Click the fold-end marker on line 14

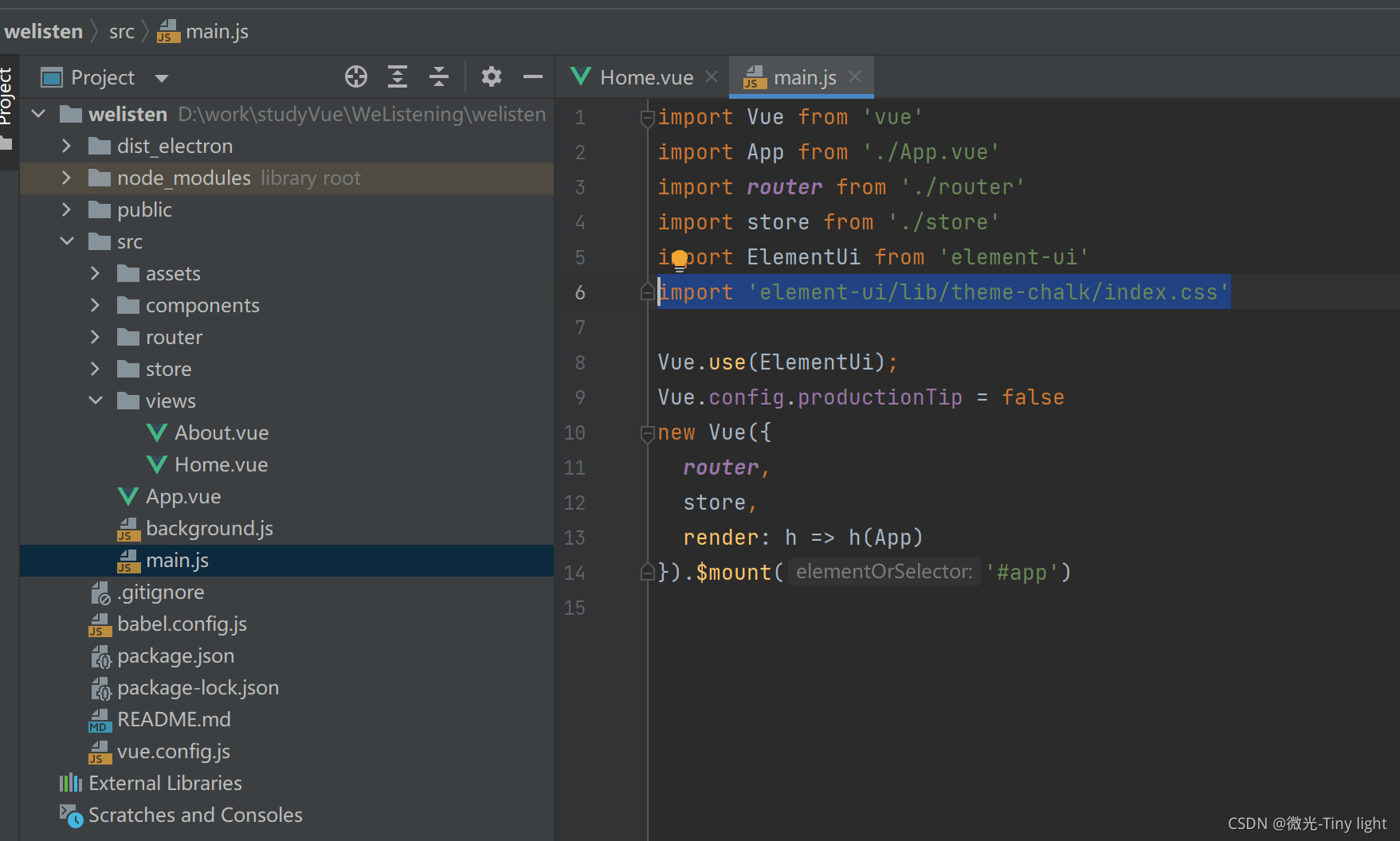coord(647,572)
